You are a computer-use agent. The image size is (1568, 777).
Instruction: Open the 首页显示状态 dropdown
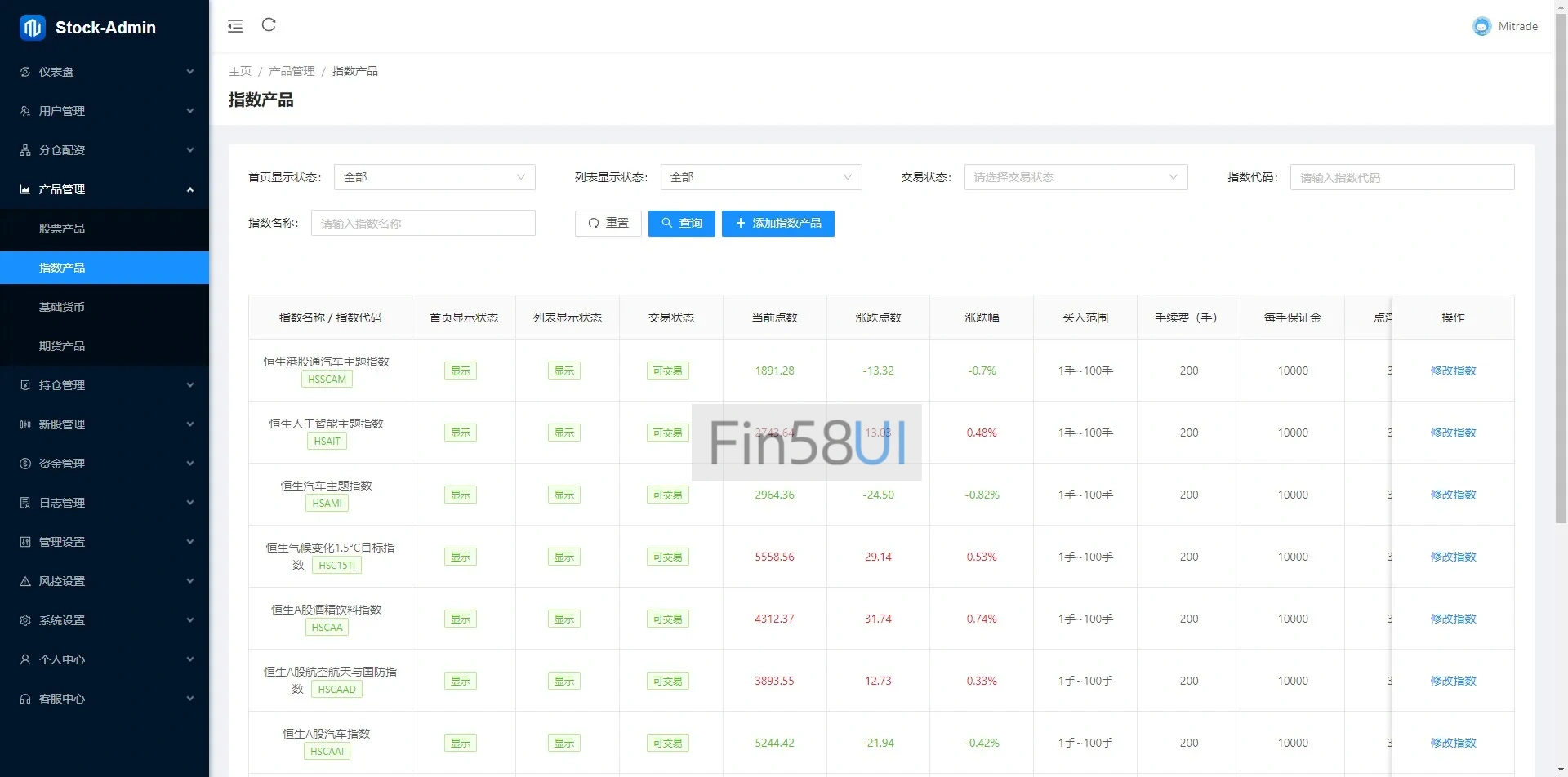point(434,177)
